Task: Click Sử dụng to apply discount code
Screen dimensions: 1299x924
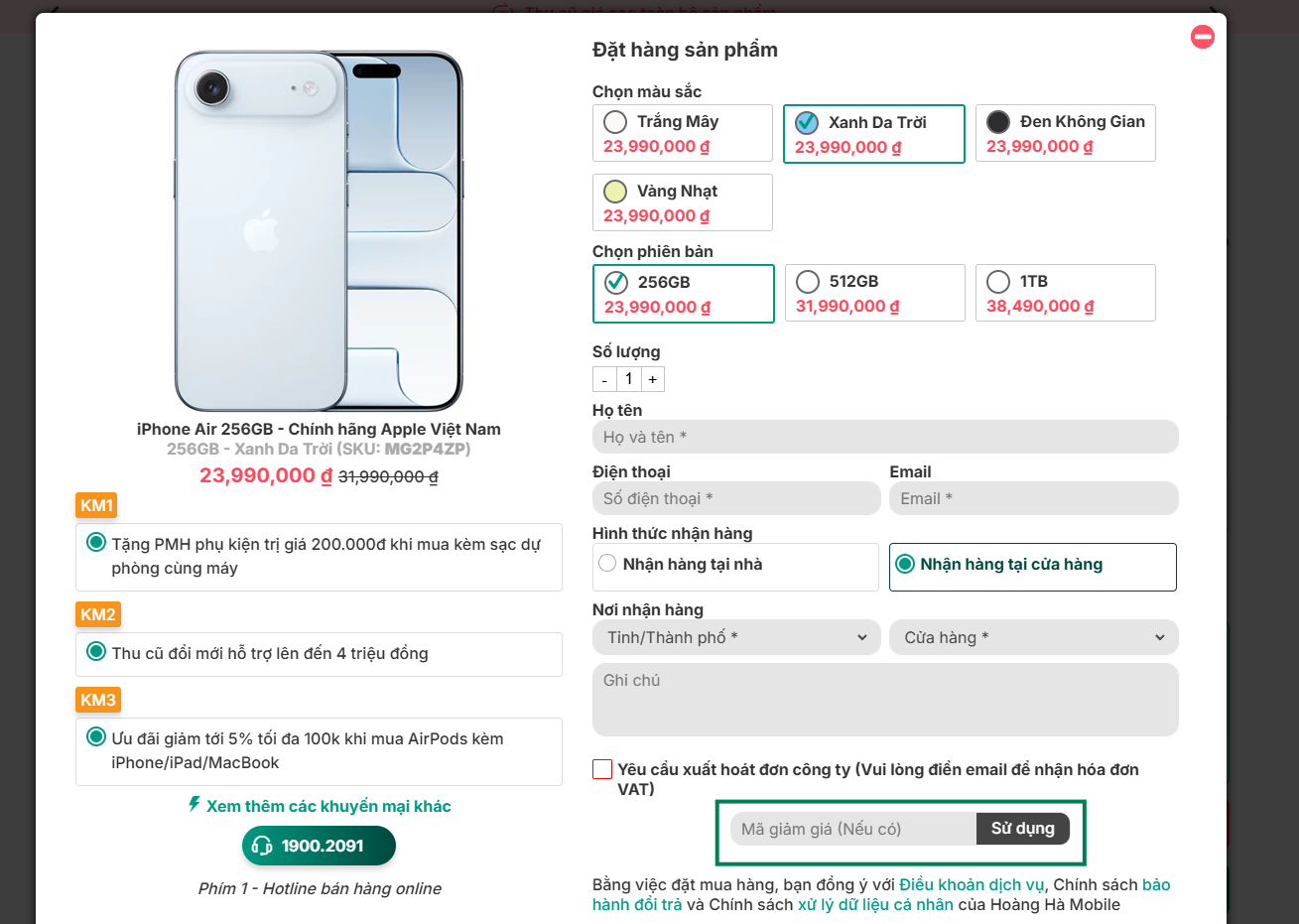Action: pyautogui.click(x=1022, y=829)
